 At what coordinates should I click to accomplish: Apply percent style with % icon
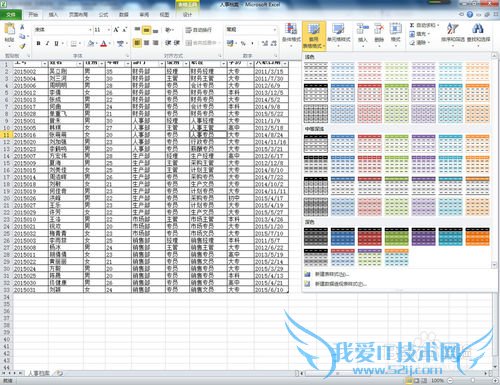tap(243, 43)
